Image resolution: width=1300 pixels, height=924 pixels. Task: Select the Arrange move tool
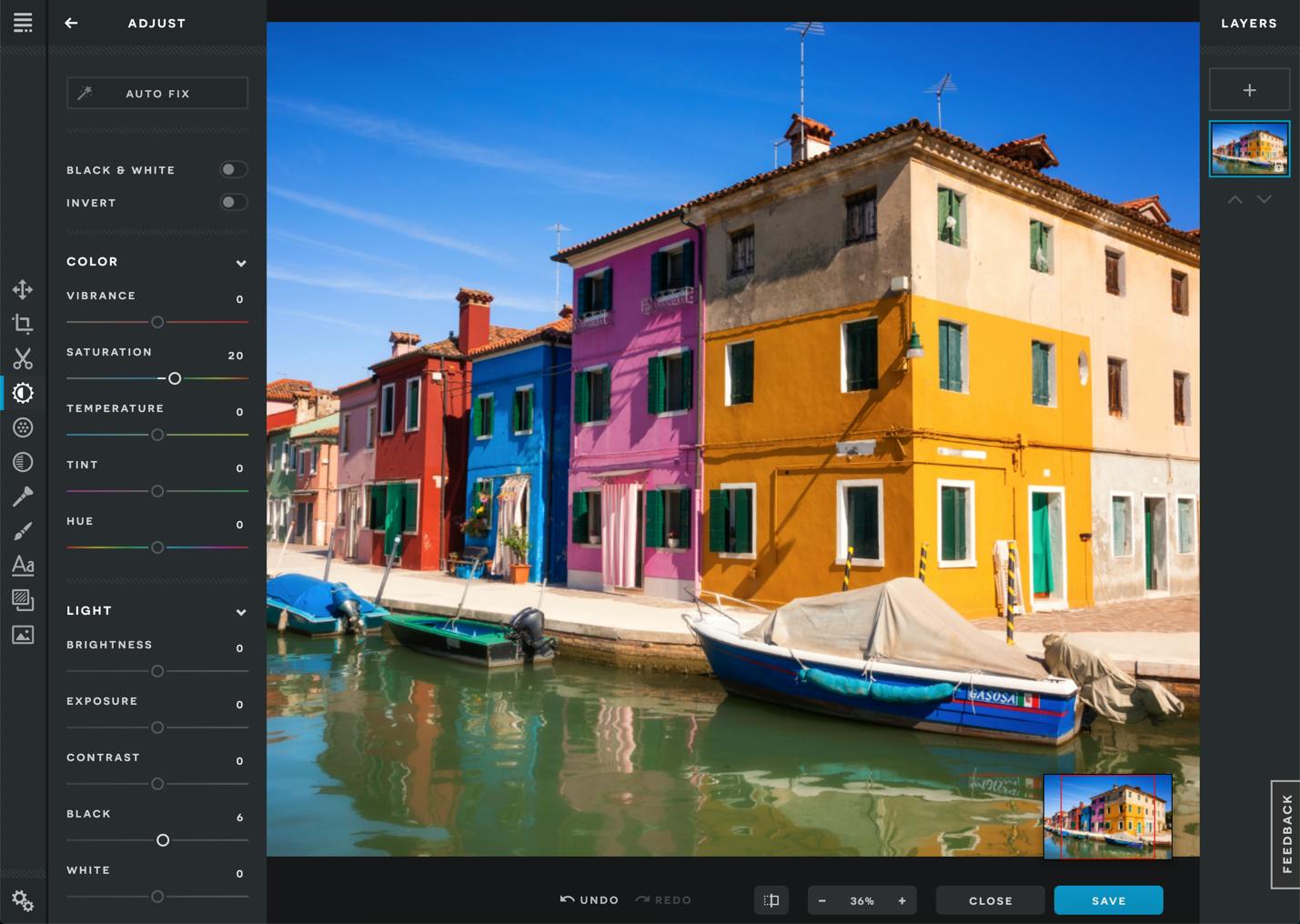tap(23, 289)
